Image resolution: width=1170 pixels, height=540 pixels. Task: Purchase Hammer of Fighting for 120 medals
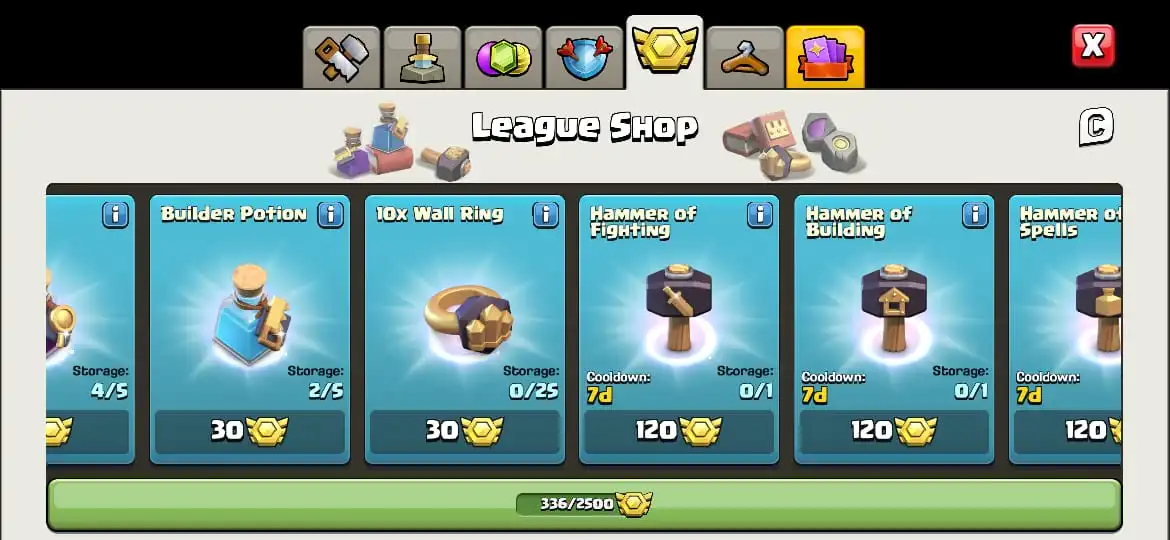(x=679, y=431)
